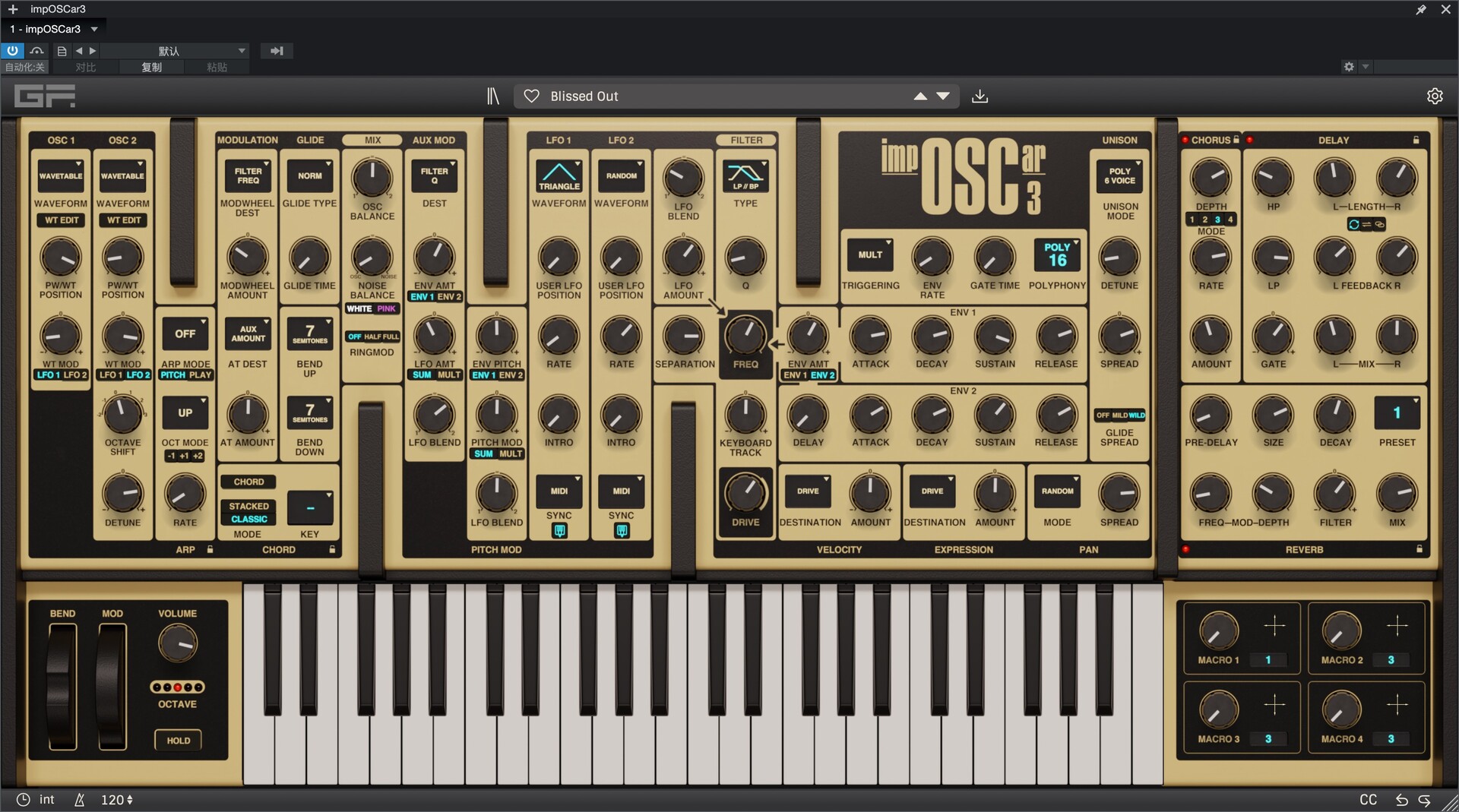This screenshot has height=812, width=1459.
Task: Open the OSC 1 wavetable waveform dropdown
Action: point(61,175)
